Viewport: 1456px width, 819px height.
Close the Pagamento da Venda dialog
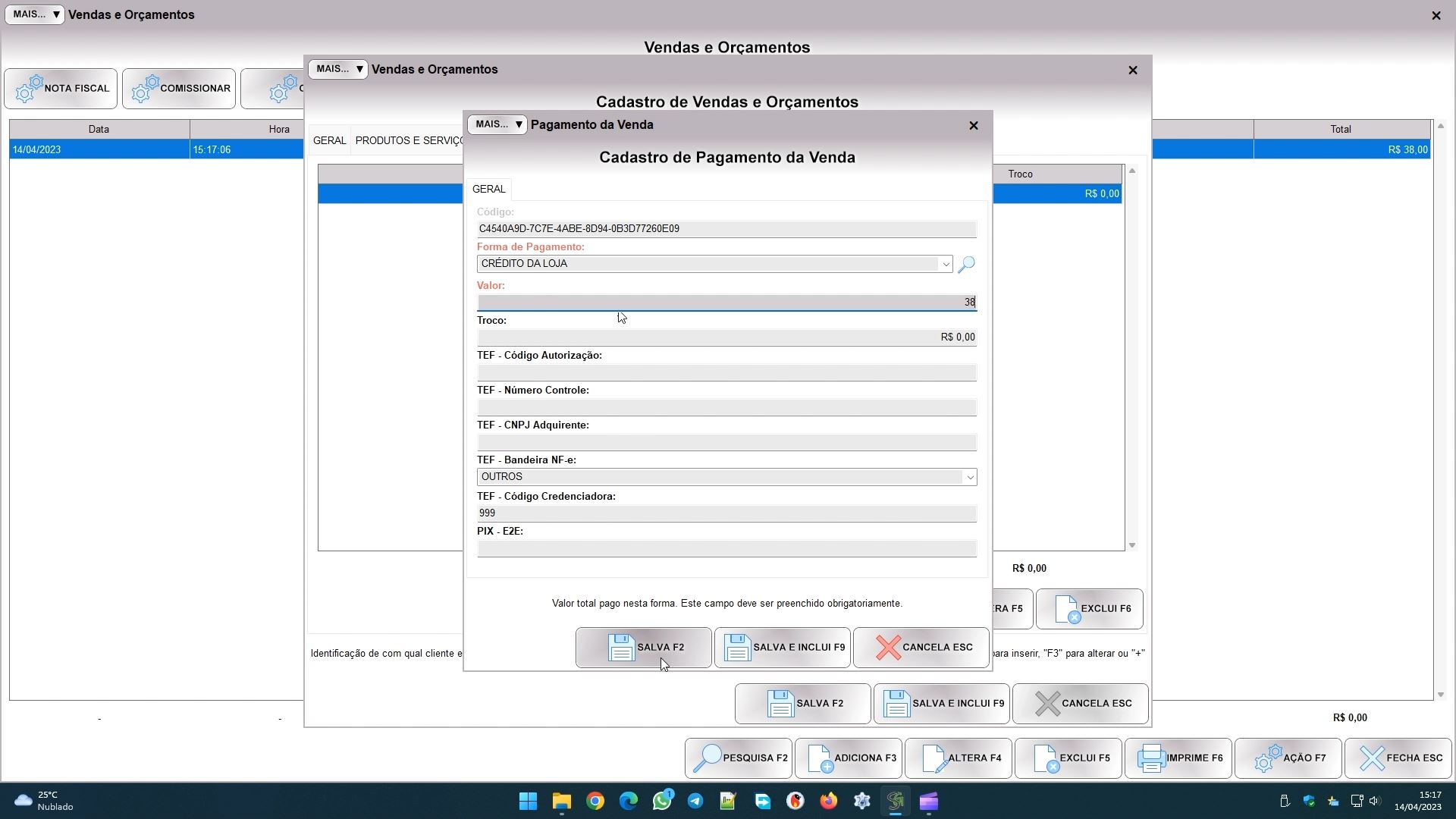[974, 125]
